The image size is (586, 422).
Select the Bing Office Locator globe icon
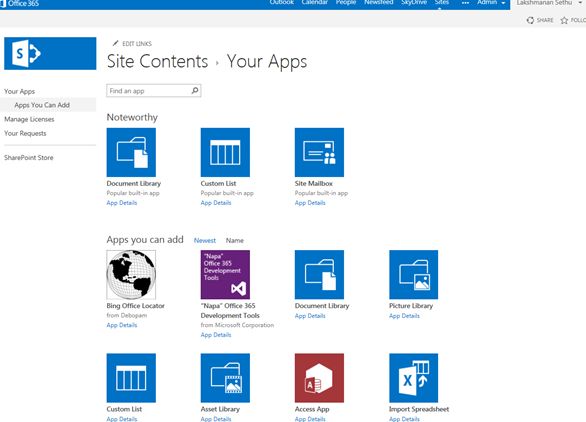[131, 275]
